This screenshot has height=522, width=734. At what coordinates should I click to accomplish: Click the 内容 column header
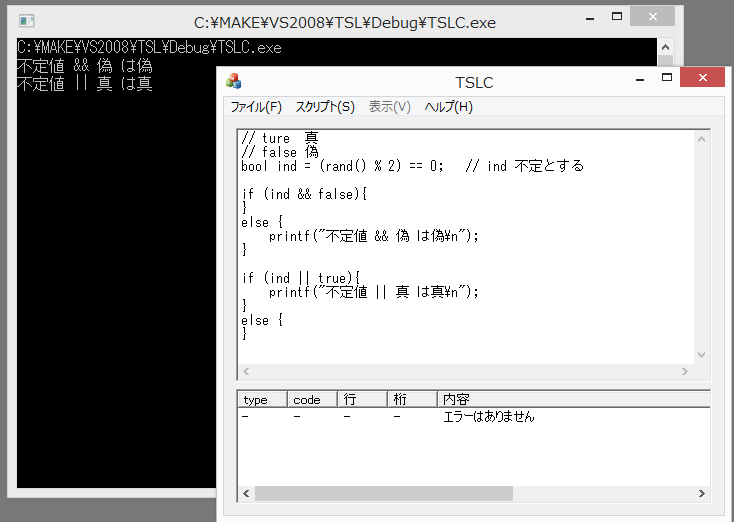pos(574,399)
